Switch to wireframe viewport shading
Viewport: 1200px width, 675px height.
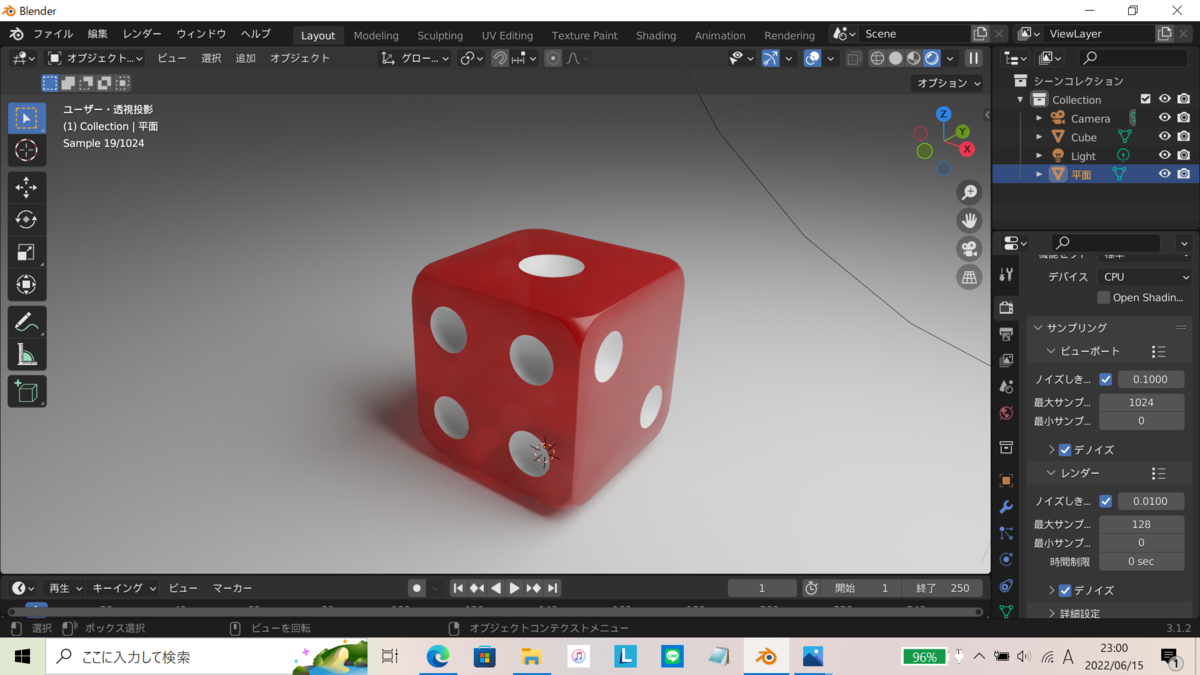pos(877,58)
